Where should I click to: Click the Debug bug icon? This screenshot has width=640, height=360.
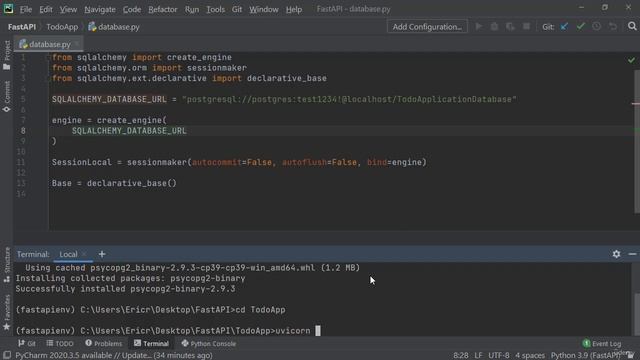click(x=494, y=27)
